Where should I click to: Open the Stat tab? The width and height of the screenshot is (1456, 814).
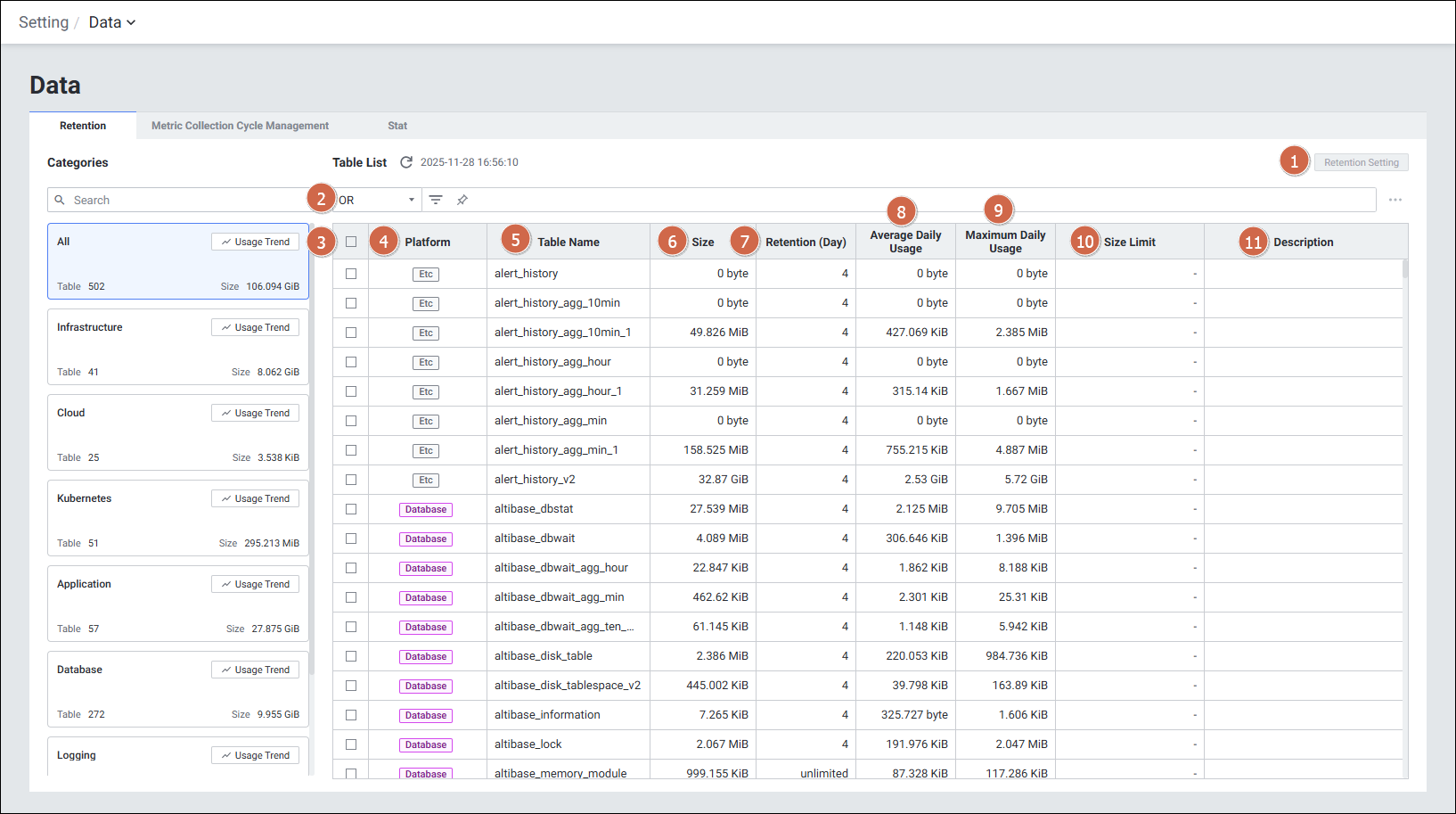point(397,126)
